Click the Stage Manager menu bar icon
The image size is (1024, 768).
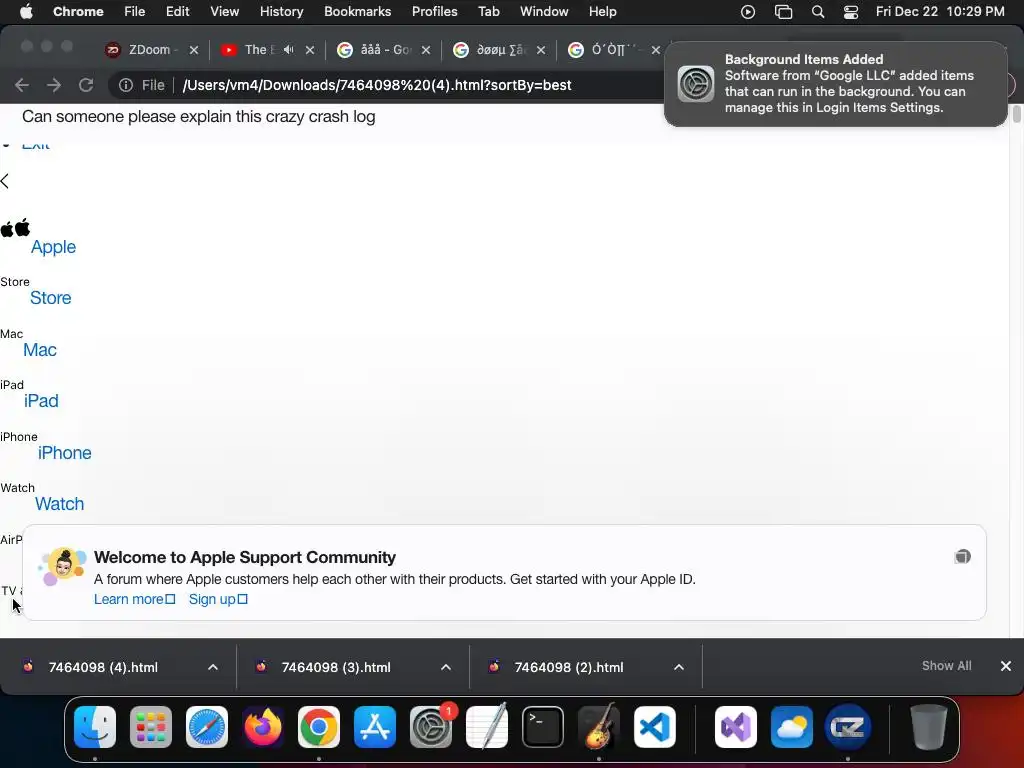point(783,12)
